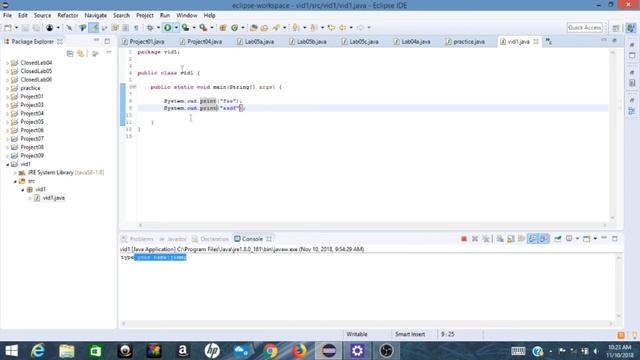The image size is (640, 360).
Task: Click Remove All Terminated Launches icon
Action: (x=486, y=239)
